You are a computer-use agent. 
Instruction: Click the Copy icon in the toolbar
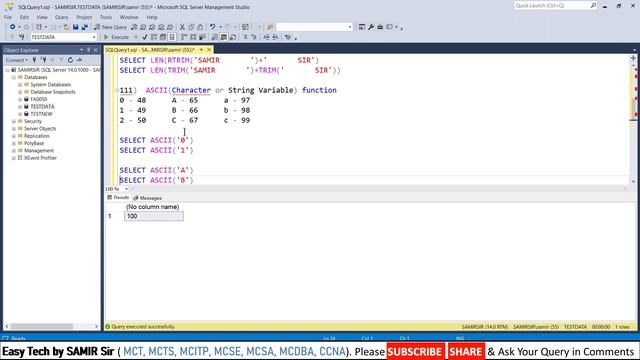[191, 27]
